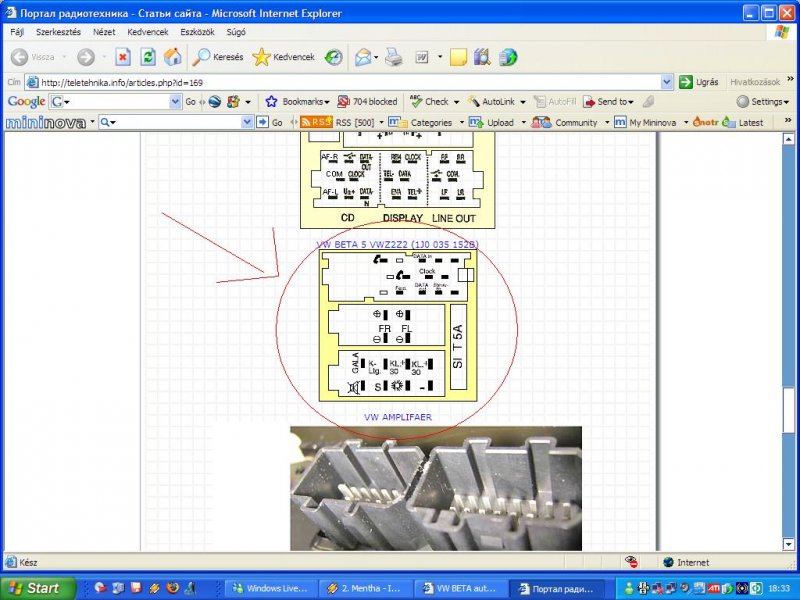Click the AutoFill button

pos(554,102)
